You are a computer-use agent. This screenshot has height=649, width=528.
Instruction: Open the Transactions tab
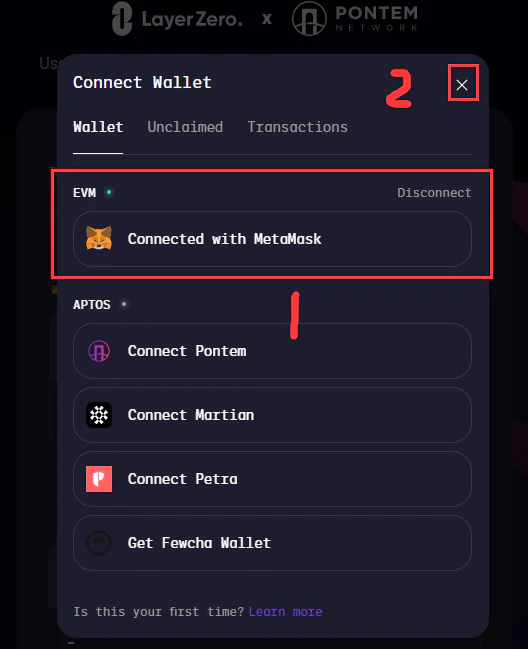[x=298, y=127]
